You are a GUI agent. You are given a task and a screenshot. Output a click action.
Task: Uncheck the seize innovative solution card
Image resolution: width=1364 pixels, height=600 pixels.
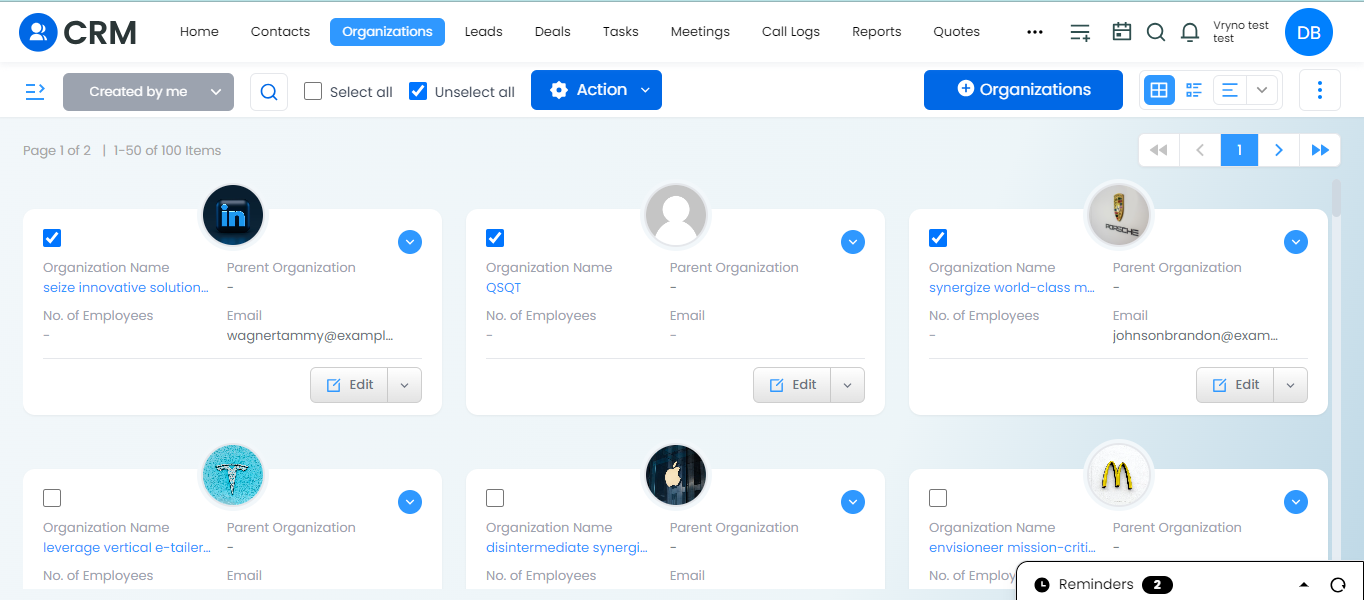(52, 238)
